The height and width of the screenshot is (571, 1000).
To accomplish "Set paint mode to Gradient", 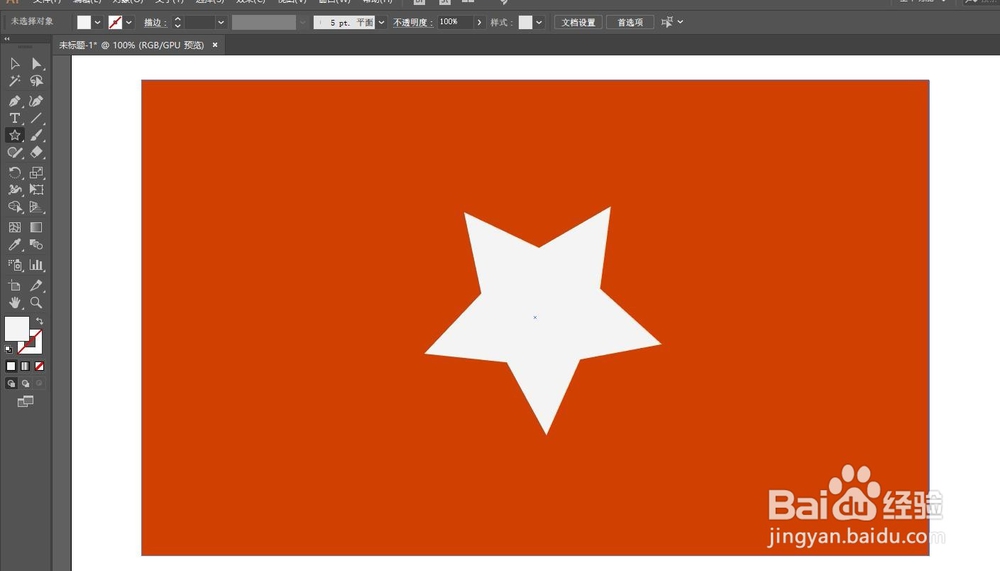I will click(25, 366).
